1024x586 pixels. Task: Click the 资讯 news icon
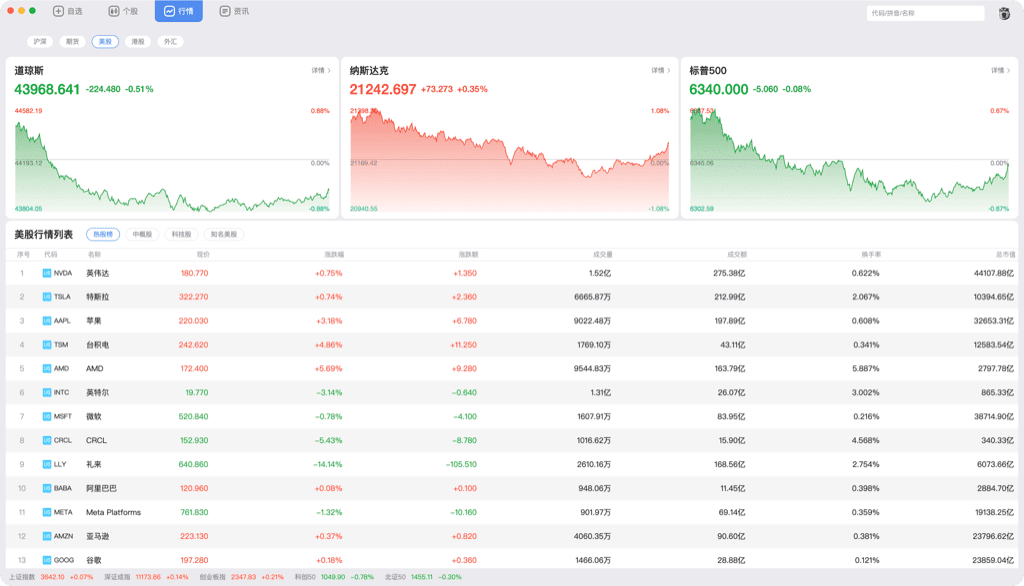click(224, 11)
